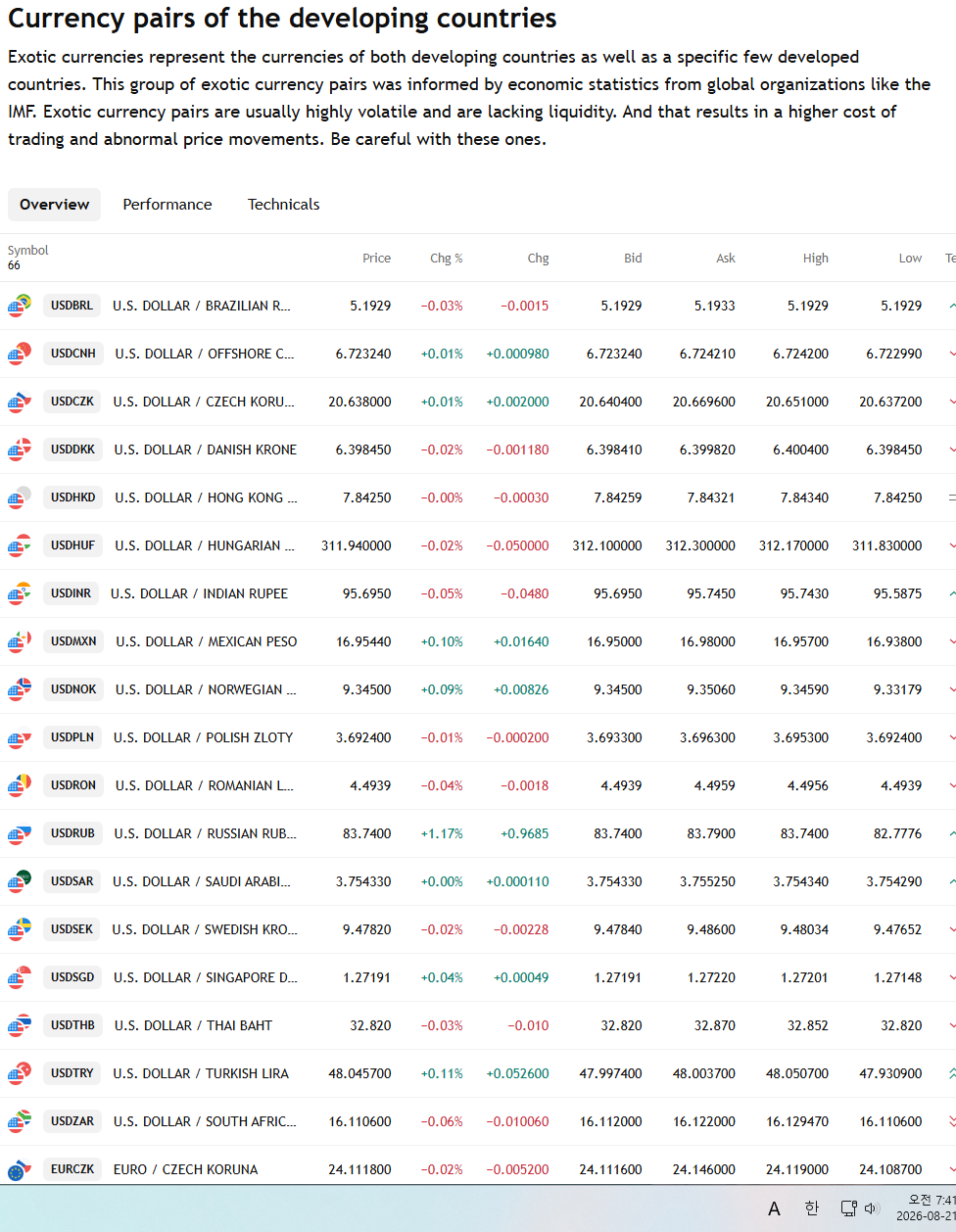Click the USDRON flag pair icon

pos(20,785)
